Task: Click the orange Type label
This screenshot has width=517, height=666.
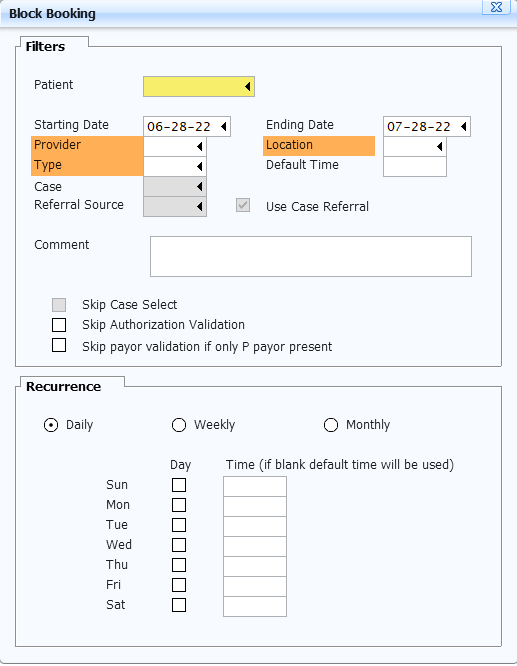Action: coord(87,166)
